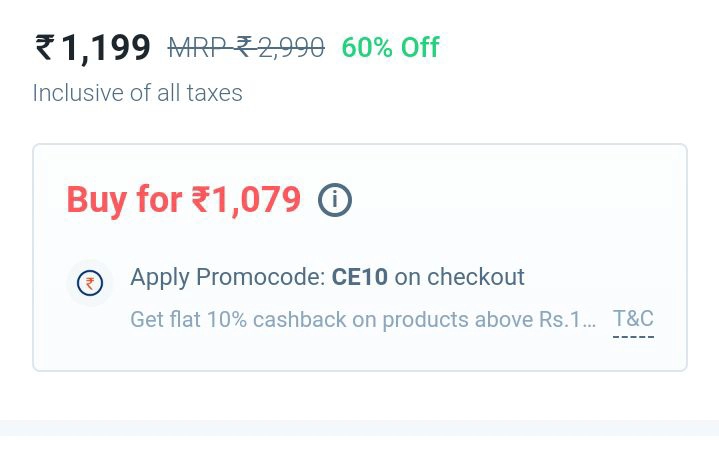Click the info icon beside Buy for ₹1,079
Image resolution: width=719 pixels, height=469 pixels.
tap(335, 201)
